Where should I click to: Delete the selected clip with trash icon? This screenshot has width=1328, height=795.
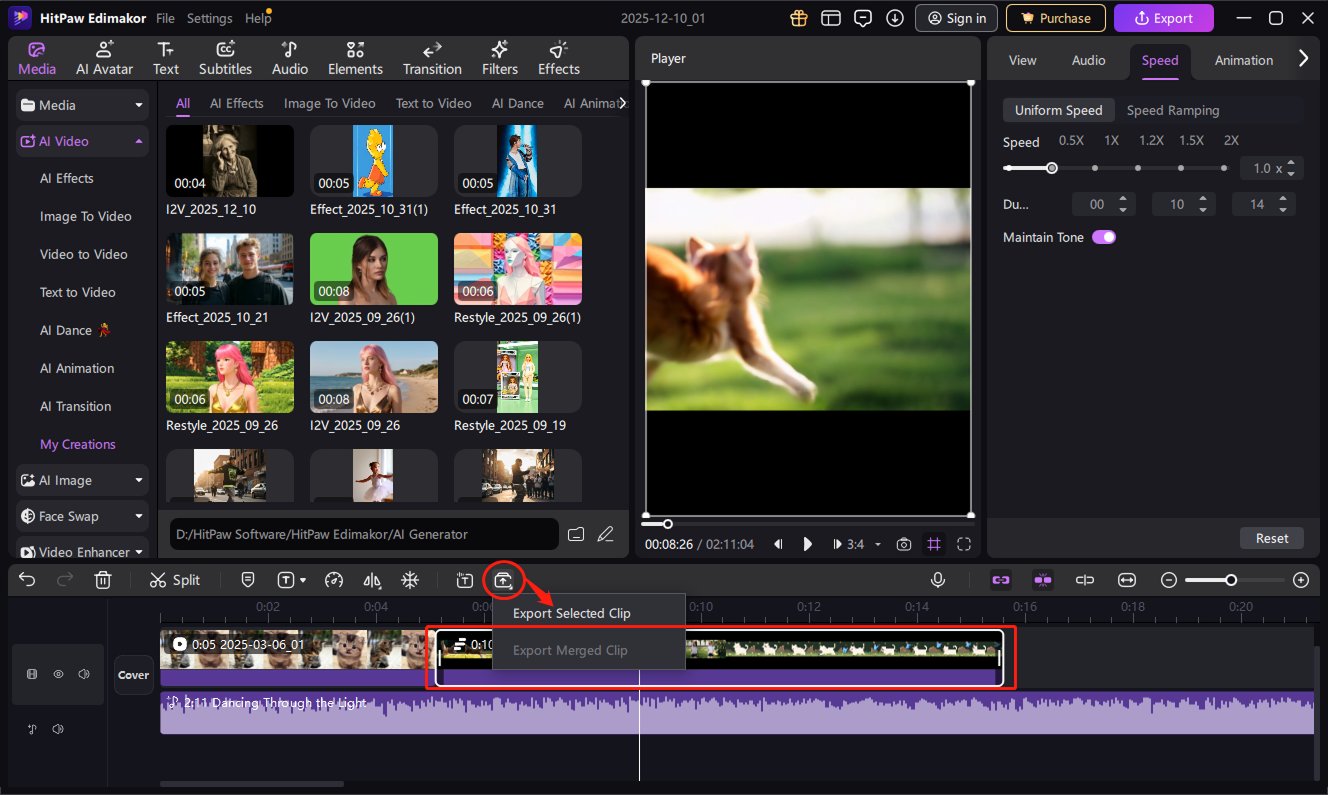103,580
